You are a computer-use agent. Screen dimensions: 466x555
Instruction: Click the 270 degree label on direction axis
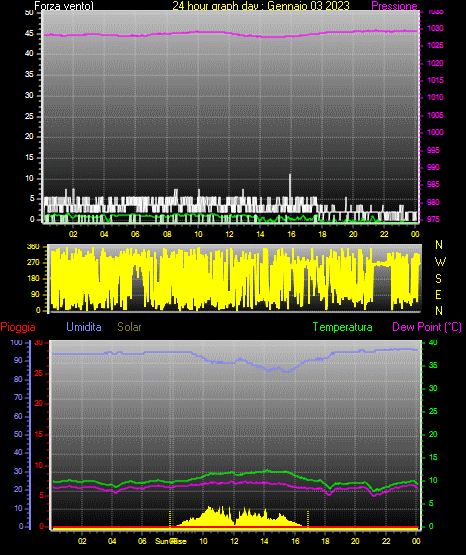33,263
